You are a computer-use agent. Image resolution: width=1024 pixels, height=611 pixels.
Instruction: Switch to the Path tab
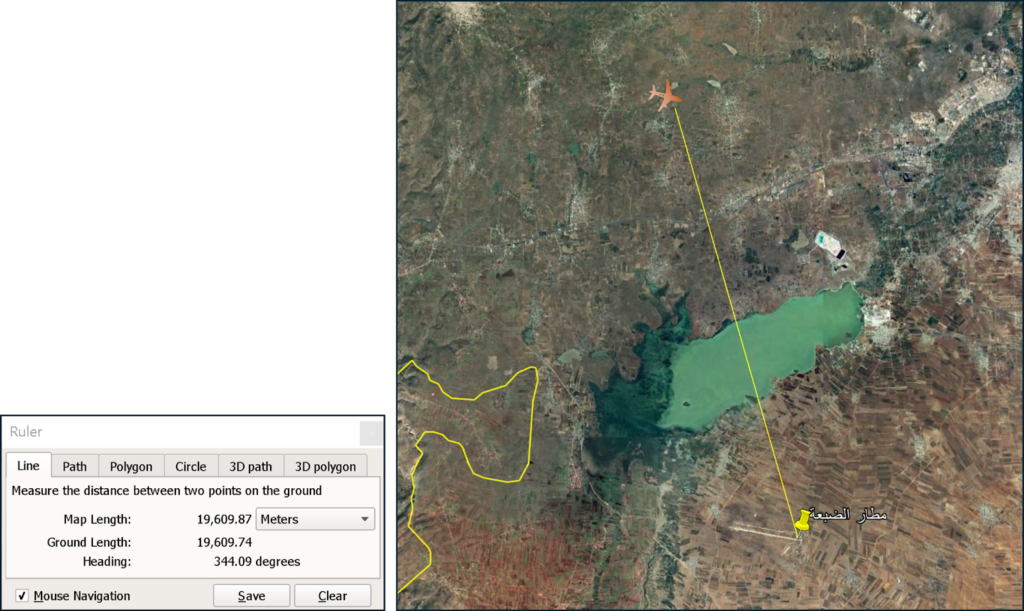click(x=75, y=466)
